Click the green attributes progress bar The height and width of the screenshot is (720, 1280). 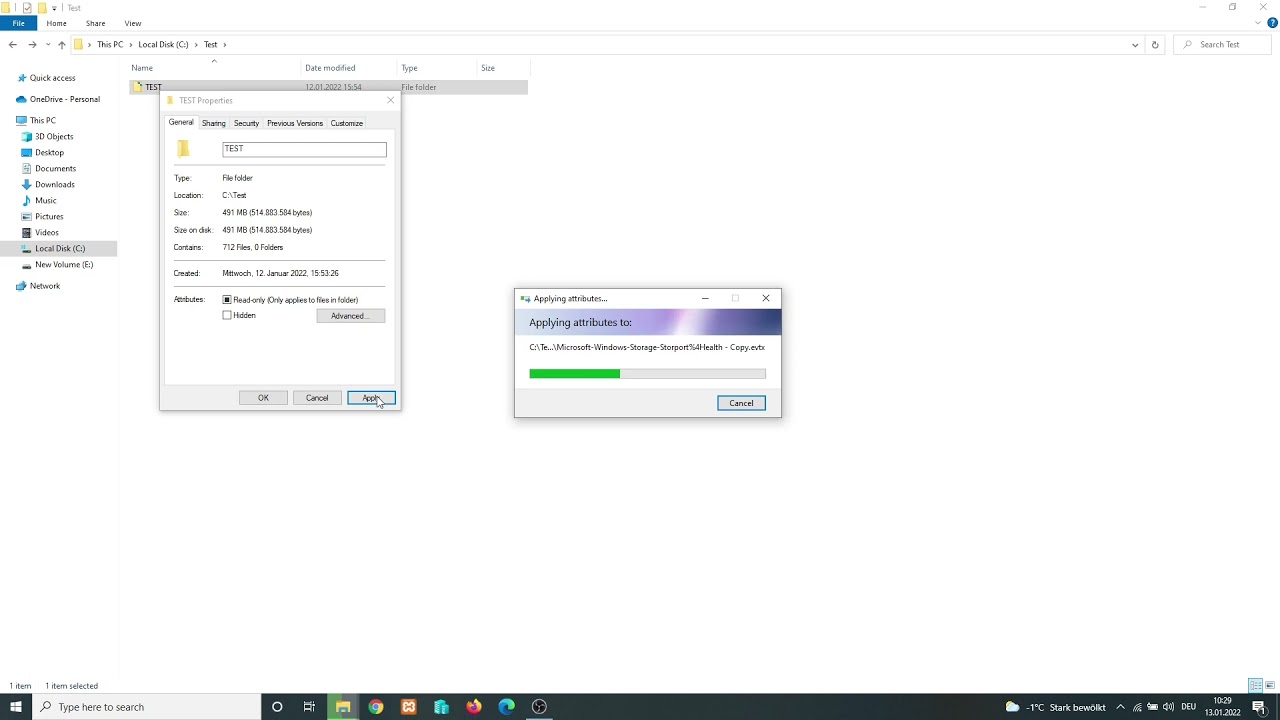click(x=647, y=374)
